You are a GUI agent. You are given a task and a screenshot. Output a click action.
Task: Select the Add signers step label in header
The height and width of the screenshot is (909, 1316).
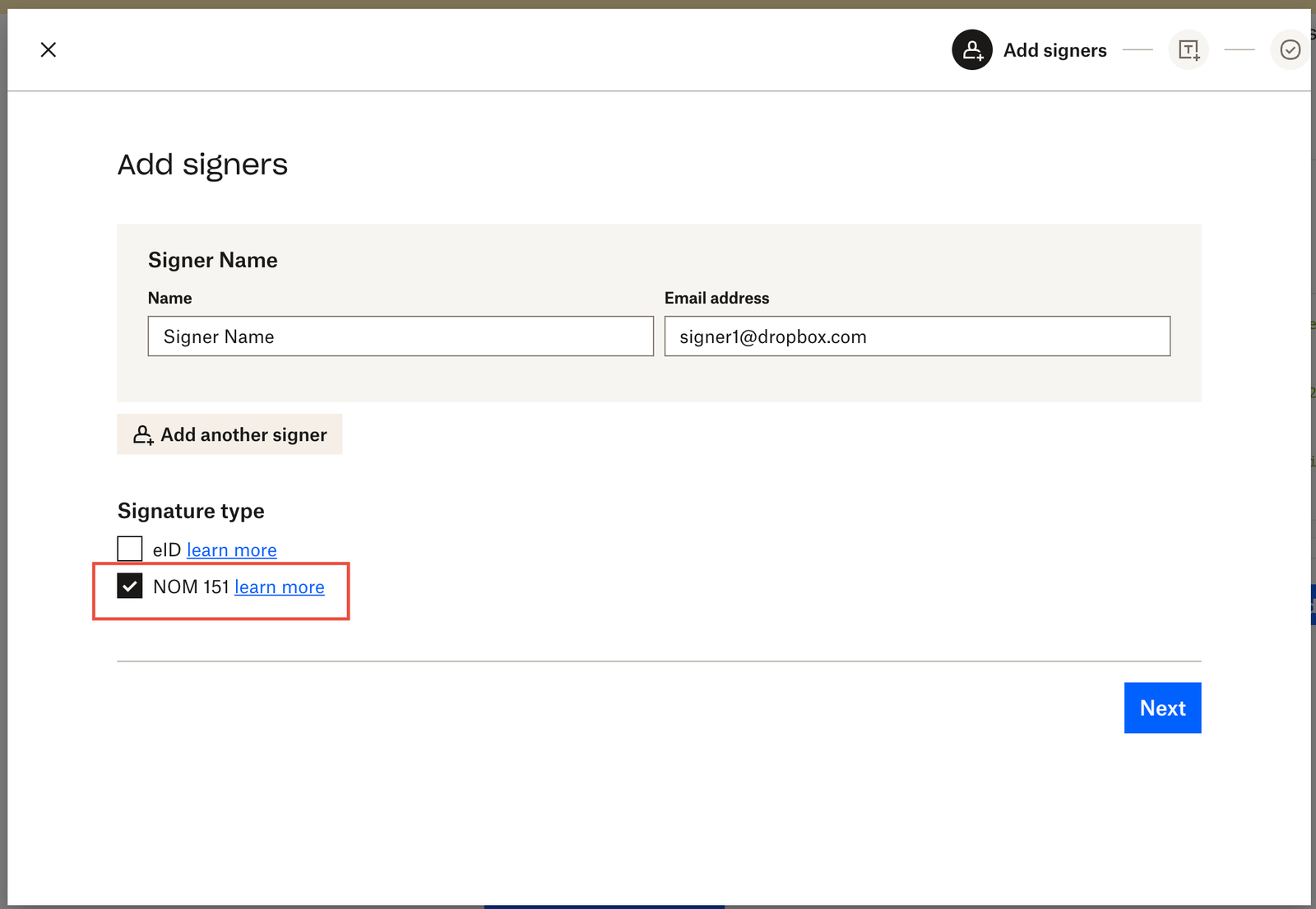pyautogui.click(x=1054, y=49)
